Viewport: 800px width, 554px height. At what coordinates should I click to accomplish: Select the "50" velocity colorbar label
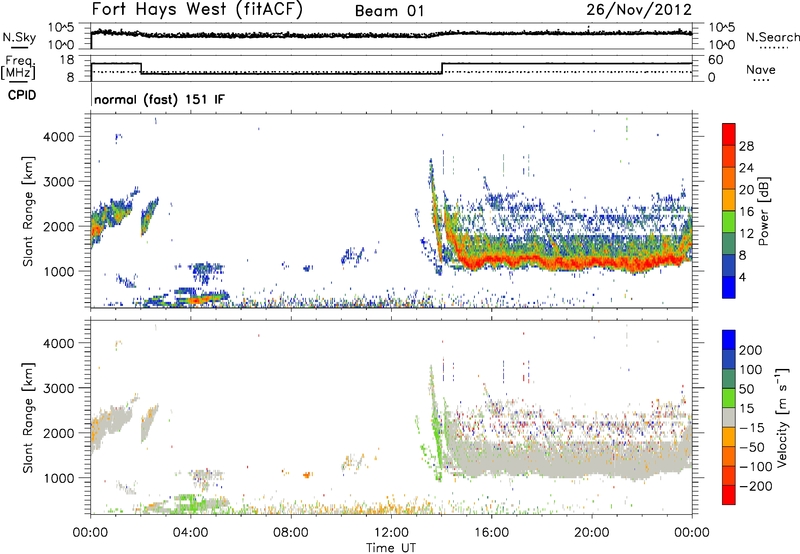(746, 389)
